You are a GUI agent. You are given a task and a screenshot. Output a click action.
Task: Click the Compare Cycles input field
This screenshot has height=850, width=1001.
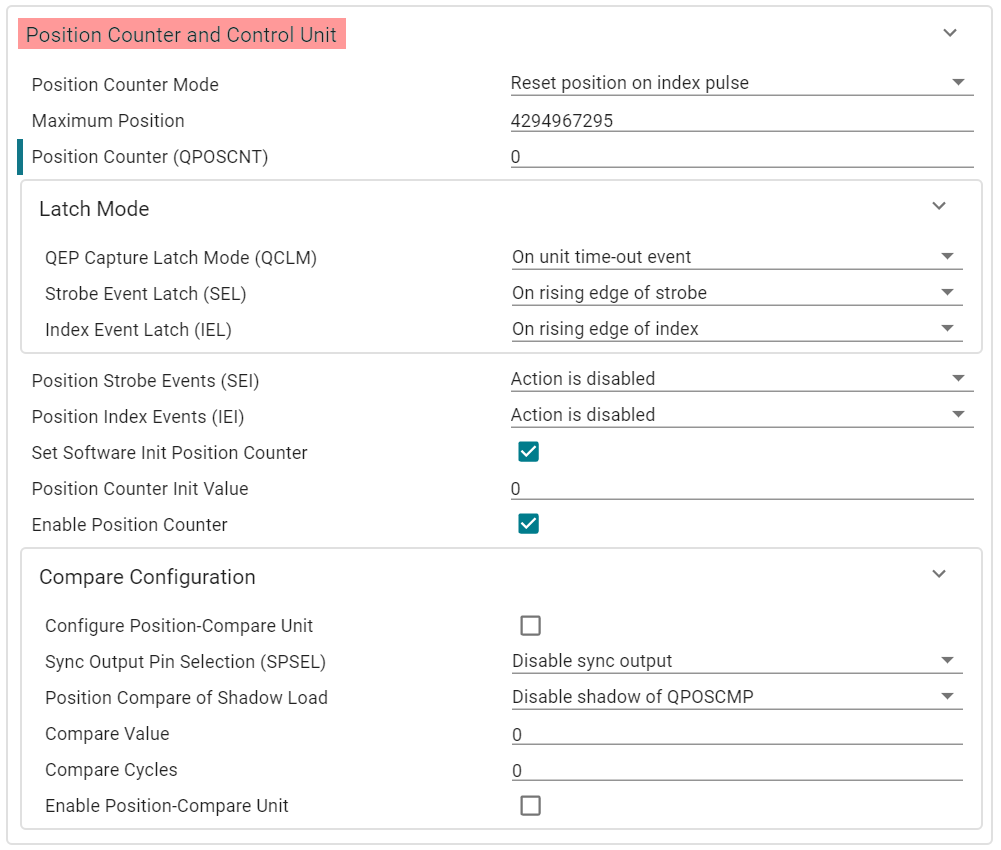click(x=736, y=771)
